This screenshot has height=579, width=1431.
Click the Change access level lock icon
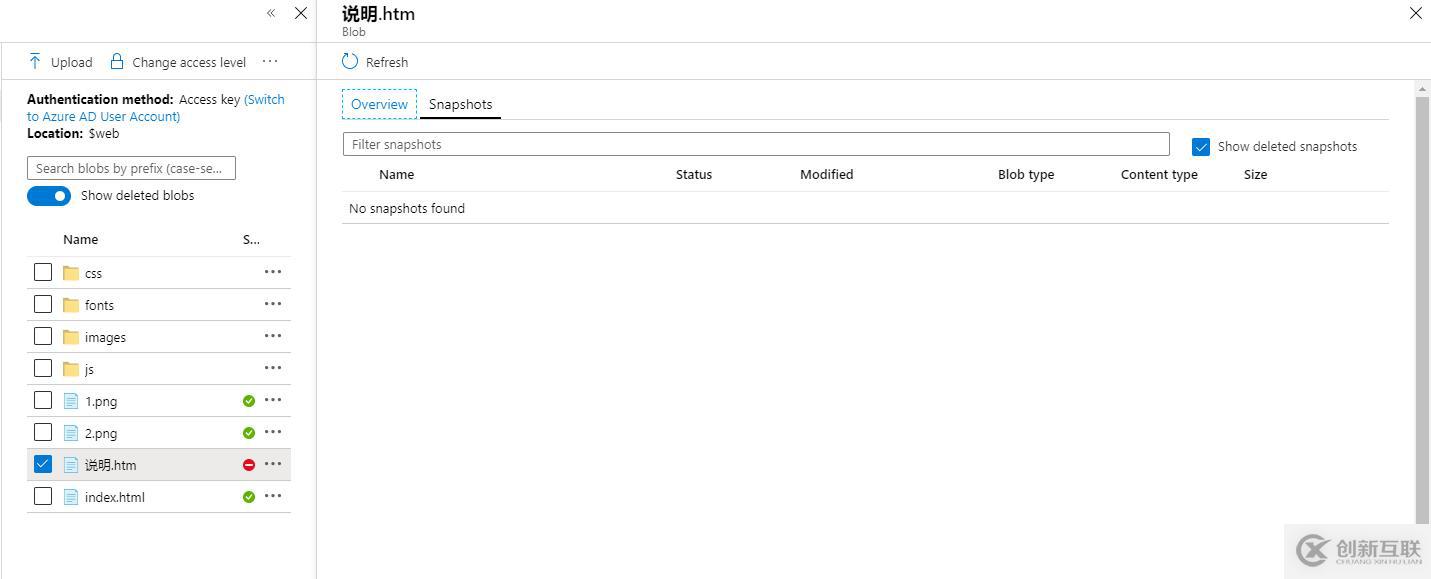(117, 62)
